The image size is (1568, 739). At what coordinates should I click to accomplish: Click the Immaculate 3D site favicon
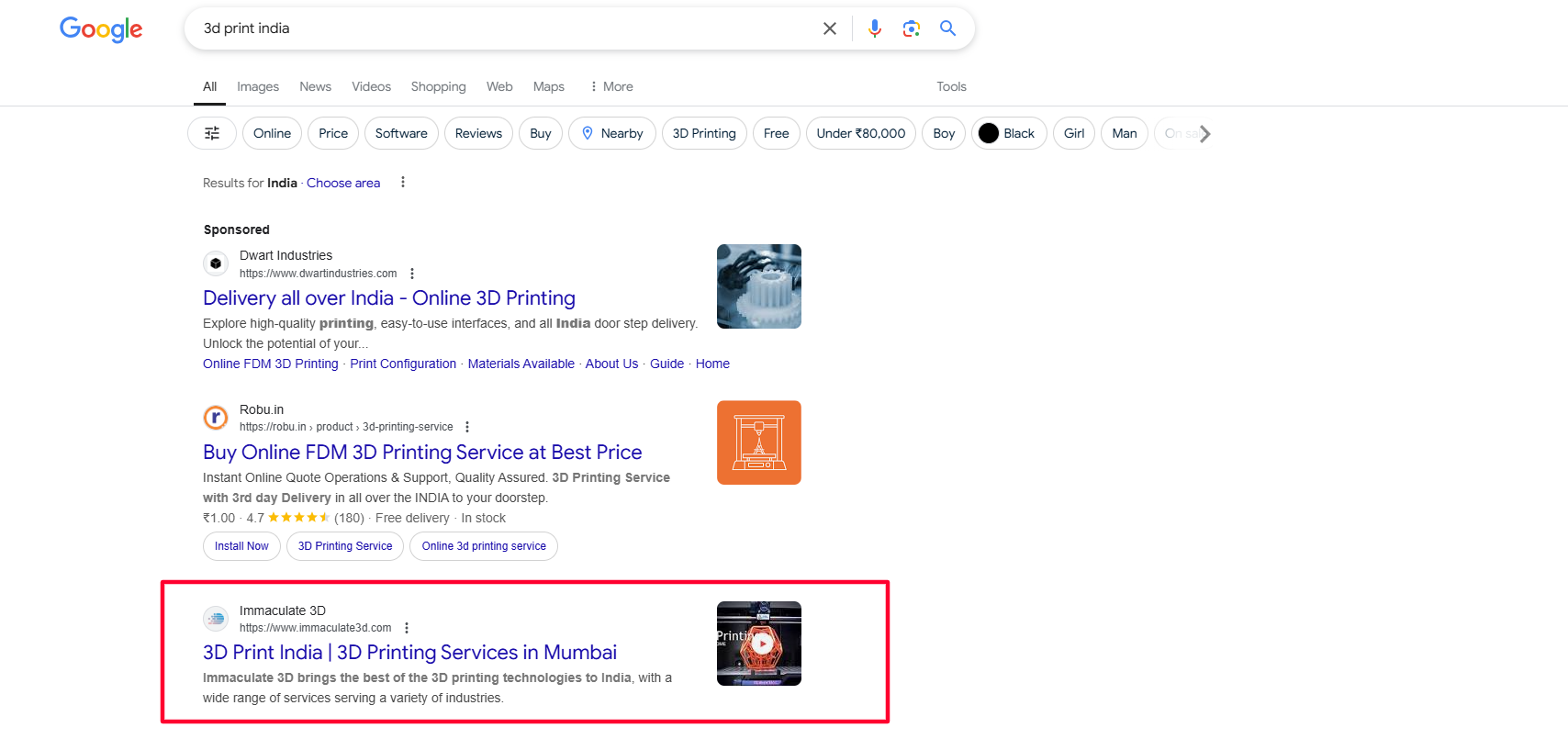216,619
